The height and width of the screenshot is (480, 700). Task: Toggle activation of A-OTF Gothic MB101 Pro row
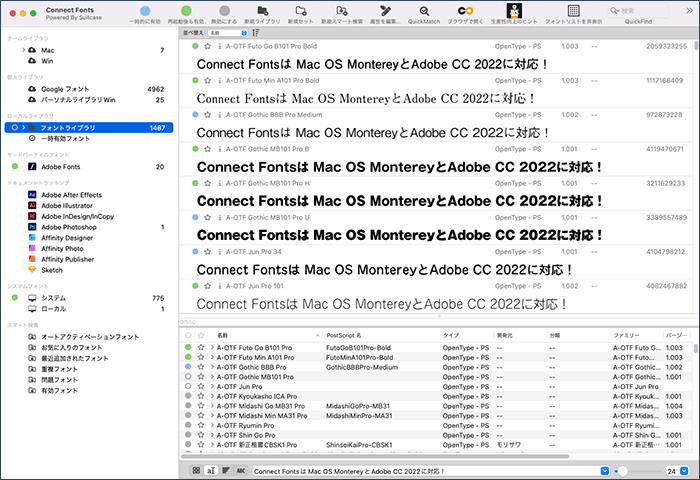coord(188,376)
